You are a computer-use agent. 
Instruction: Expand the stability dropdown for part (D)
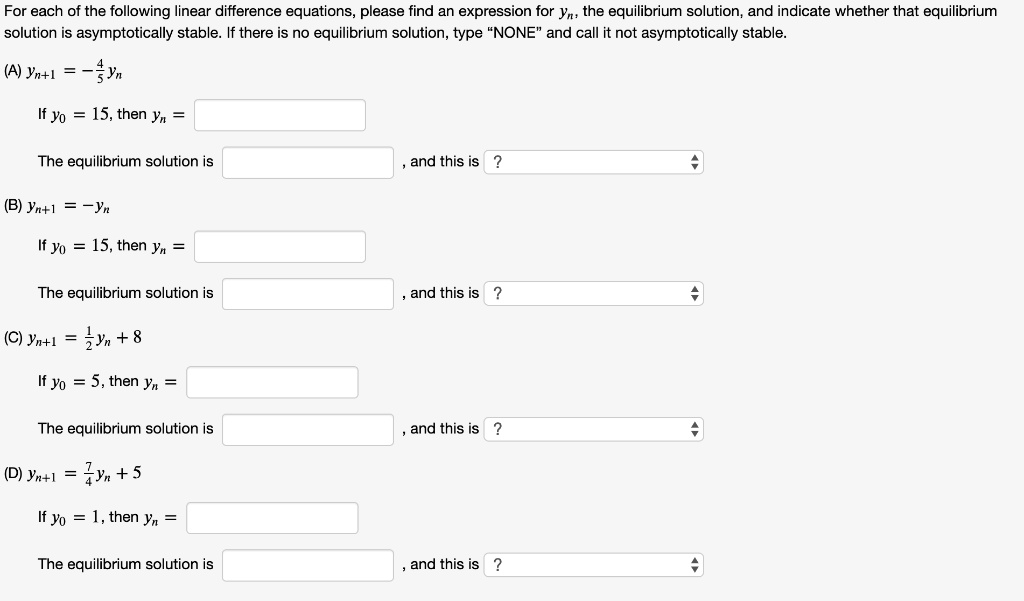(x=594, y=564)
